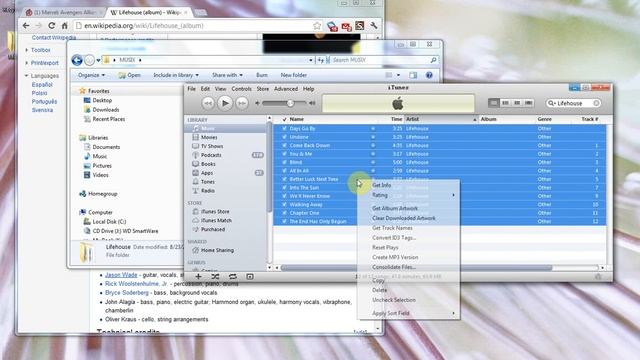Uncheck the Walking Away song checkbox
Viewport: 640px width, 360px height.
point(284,204)
